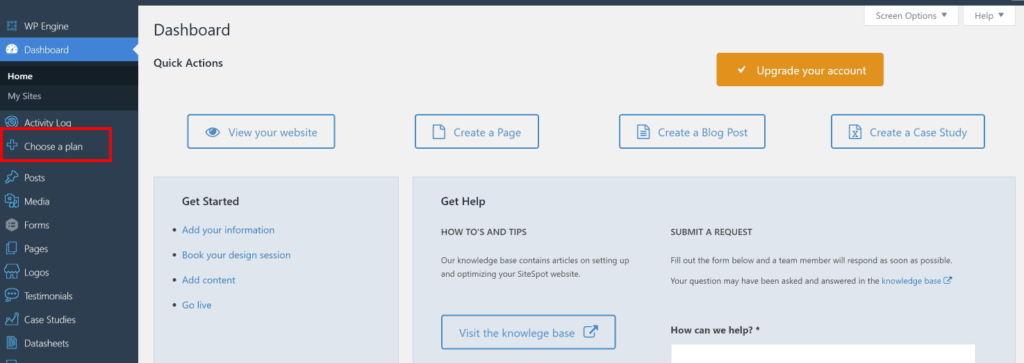The height and width of the screenshot is (363, 1024).
Task: Click Create a Page button
Action: [x=477, y=132]
